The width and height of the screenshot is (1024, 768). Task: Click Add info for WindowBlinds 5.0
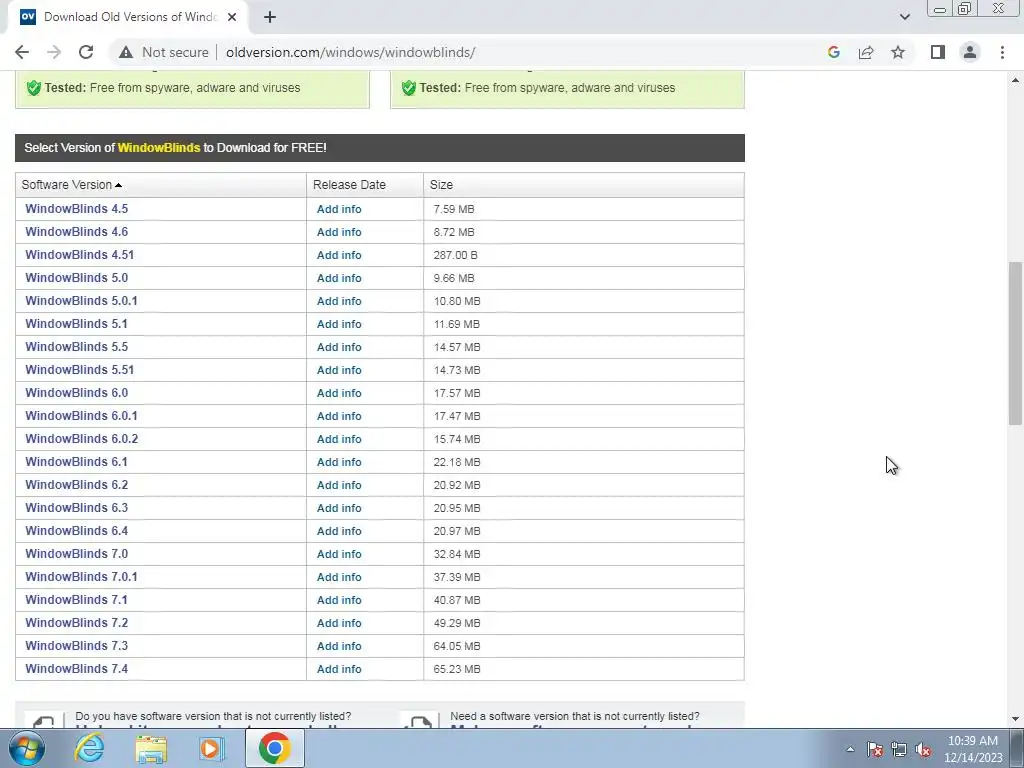[339, 278]
